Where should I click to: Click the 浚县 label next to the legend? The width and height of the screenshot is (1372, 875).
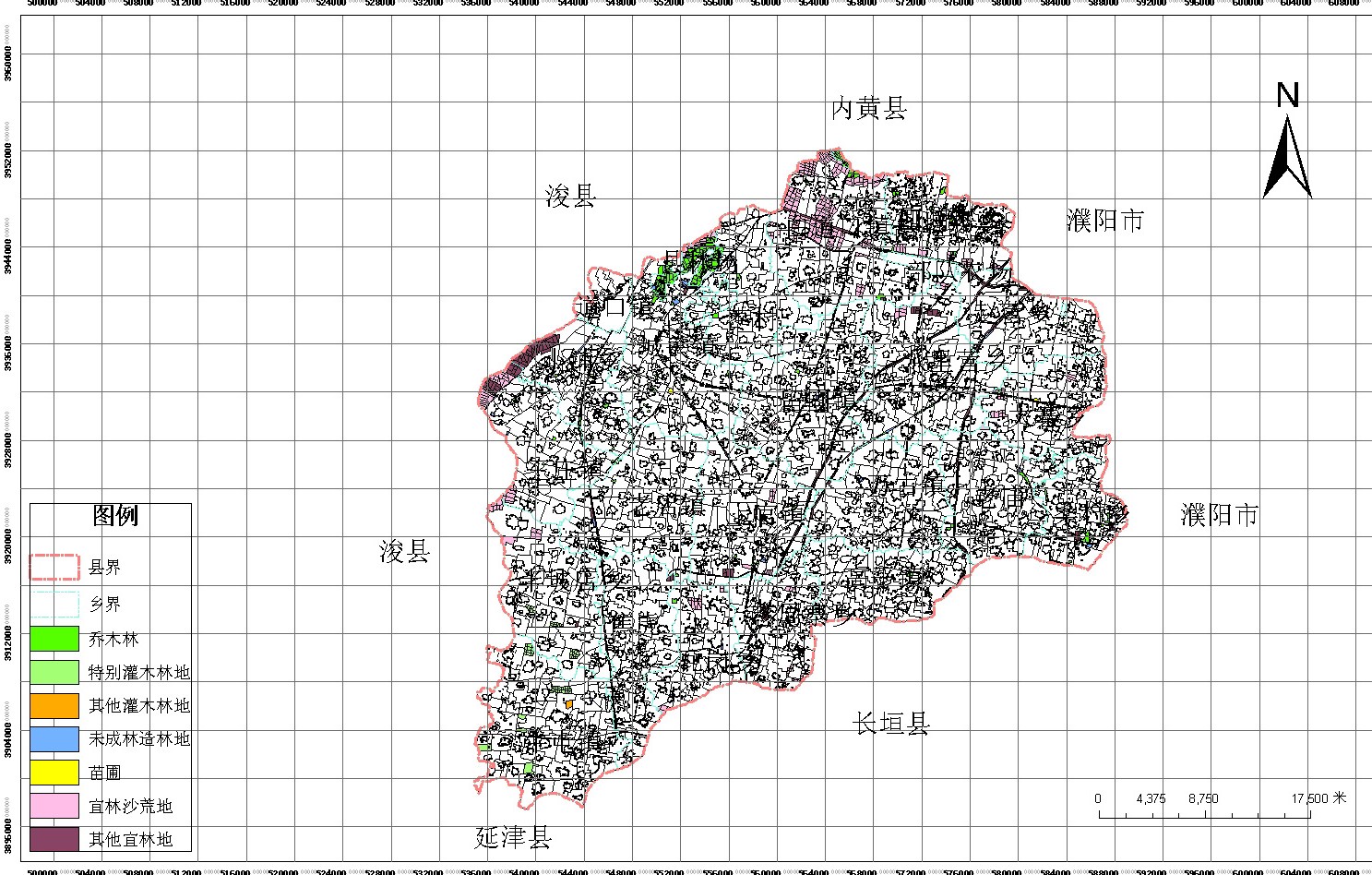(405, 552)
